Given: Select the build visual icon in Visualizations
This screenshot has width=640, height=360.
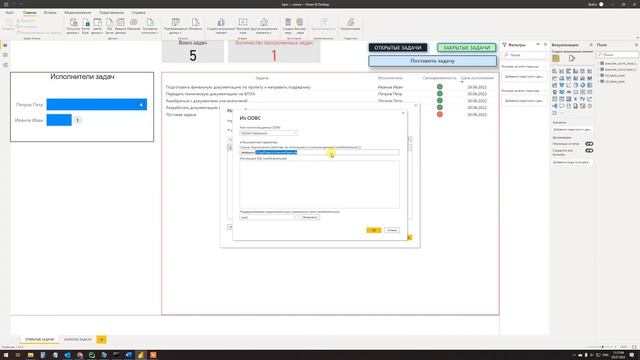Looking at the screenshot, I should coord(556,59).
